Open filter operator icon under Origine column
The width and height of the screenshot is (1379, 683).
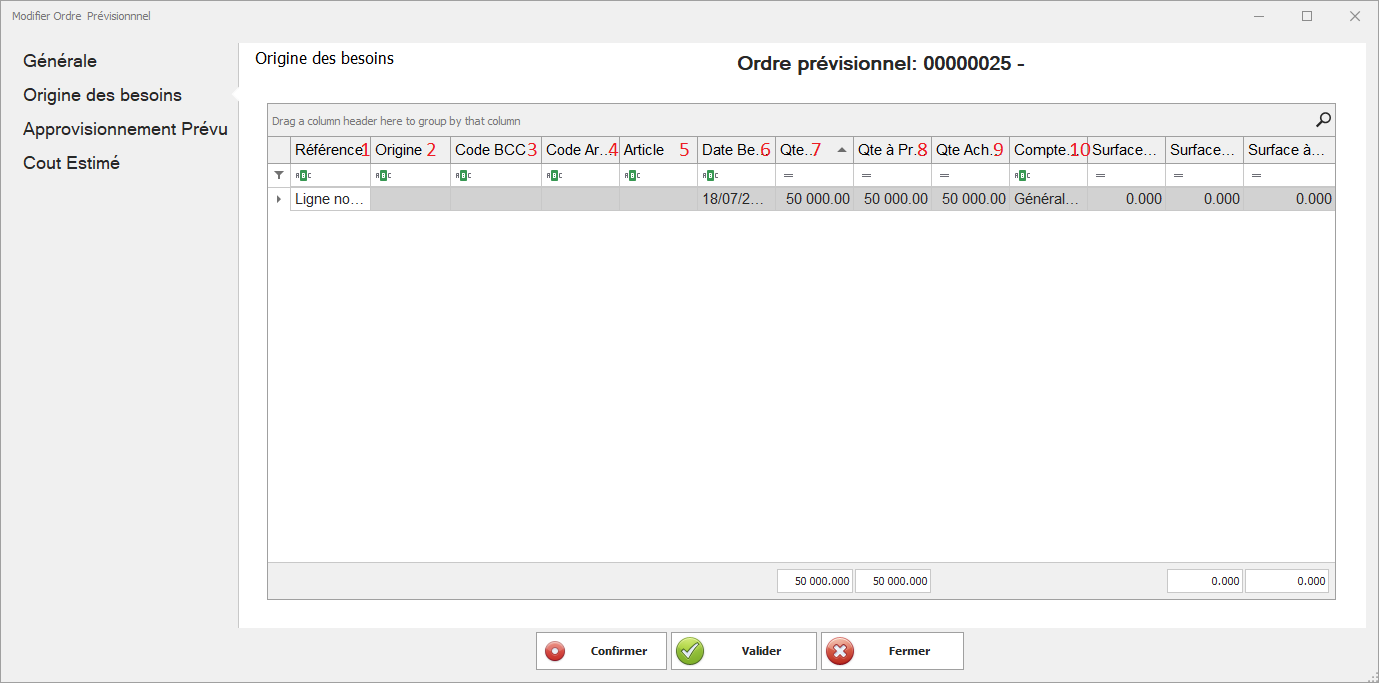click(x=382, y=175)
